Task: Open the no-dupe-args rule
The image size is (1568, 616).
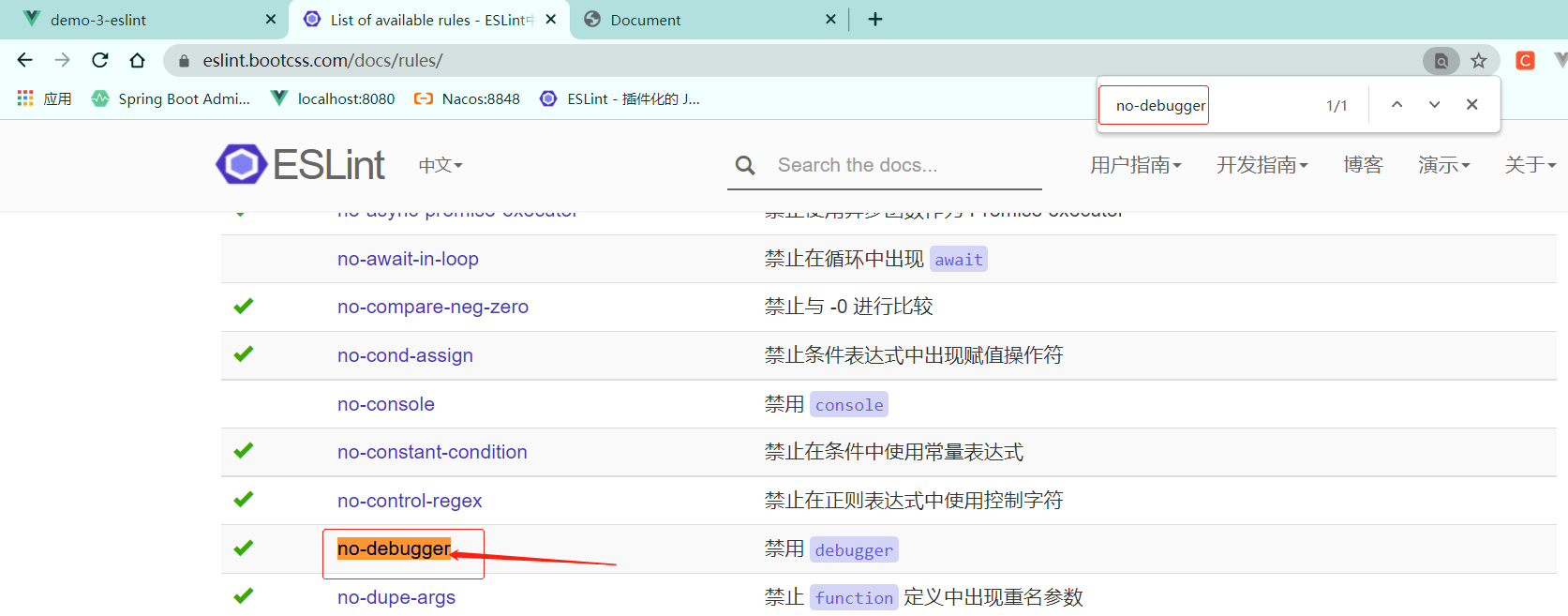Action: [x=396, y=597]
